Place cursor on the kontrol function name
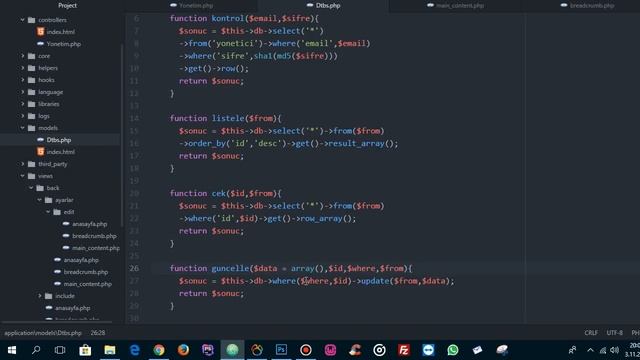Image resolution: width=640 pixels, height=360 pixels. coord(227,18)
